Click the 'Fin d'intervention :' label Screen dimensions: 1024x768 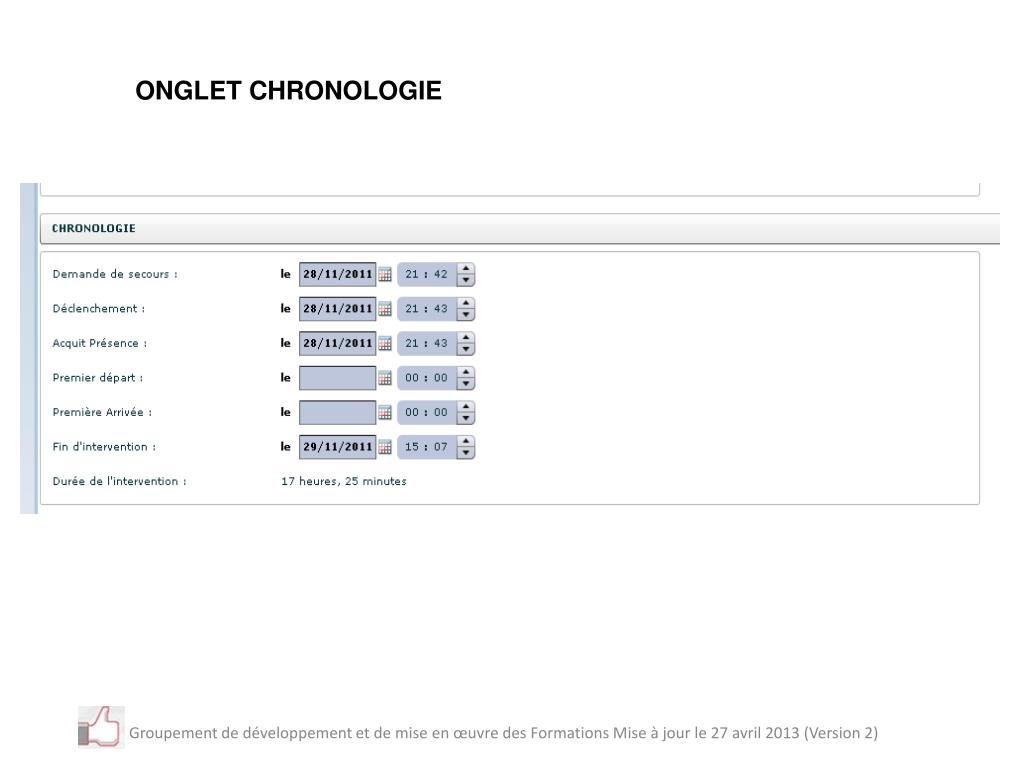(104, 447)
